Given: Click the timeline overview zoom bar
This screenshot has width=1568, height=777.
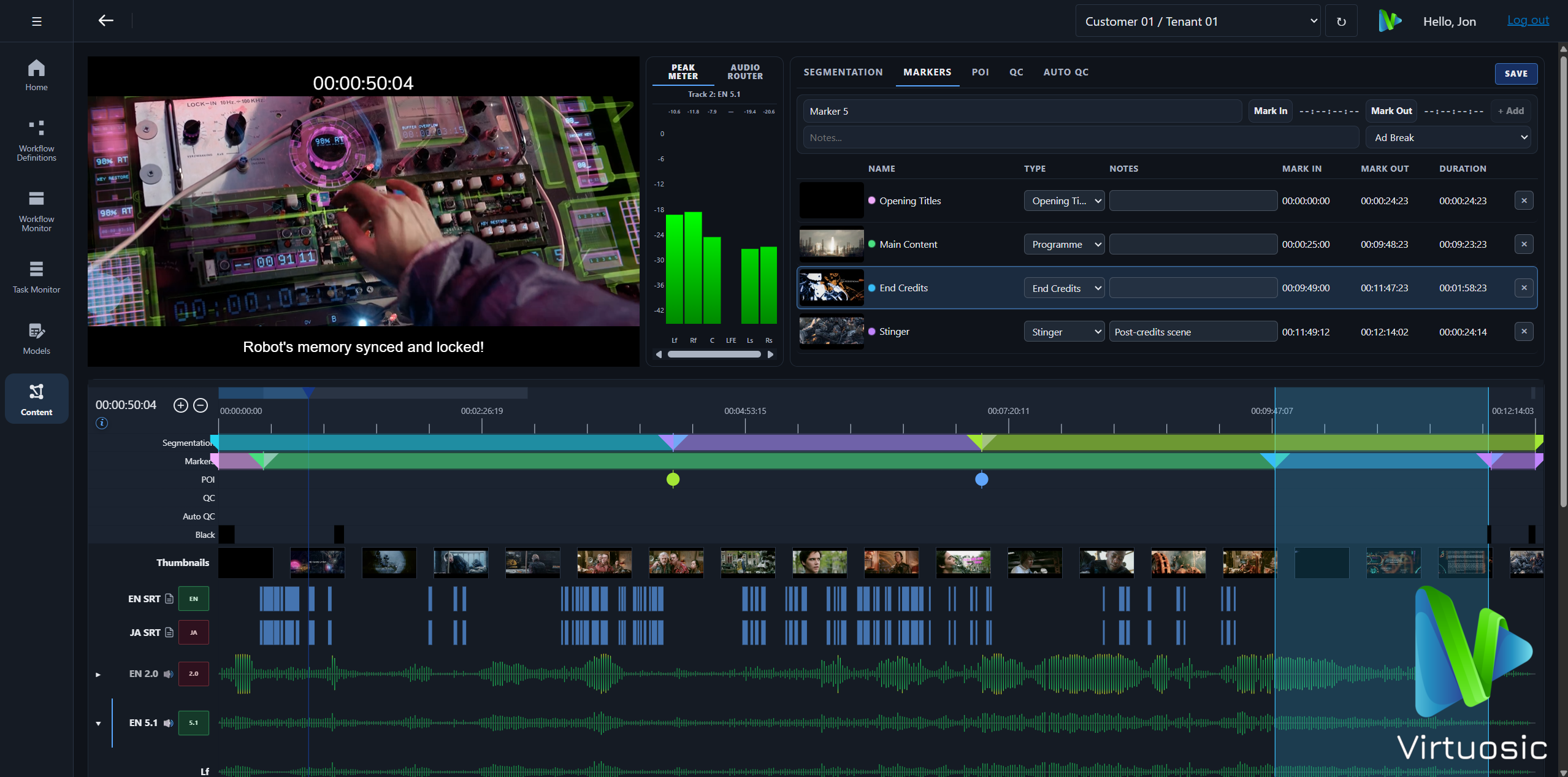Looking at the screenshot, I should tap(373, 392).
